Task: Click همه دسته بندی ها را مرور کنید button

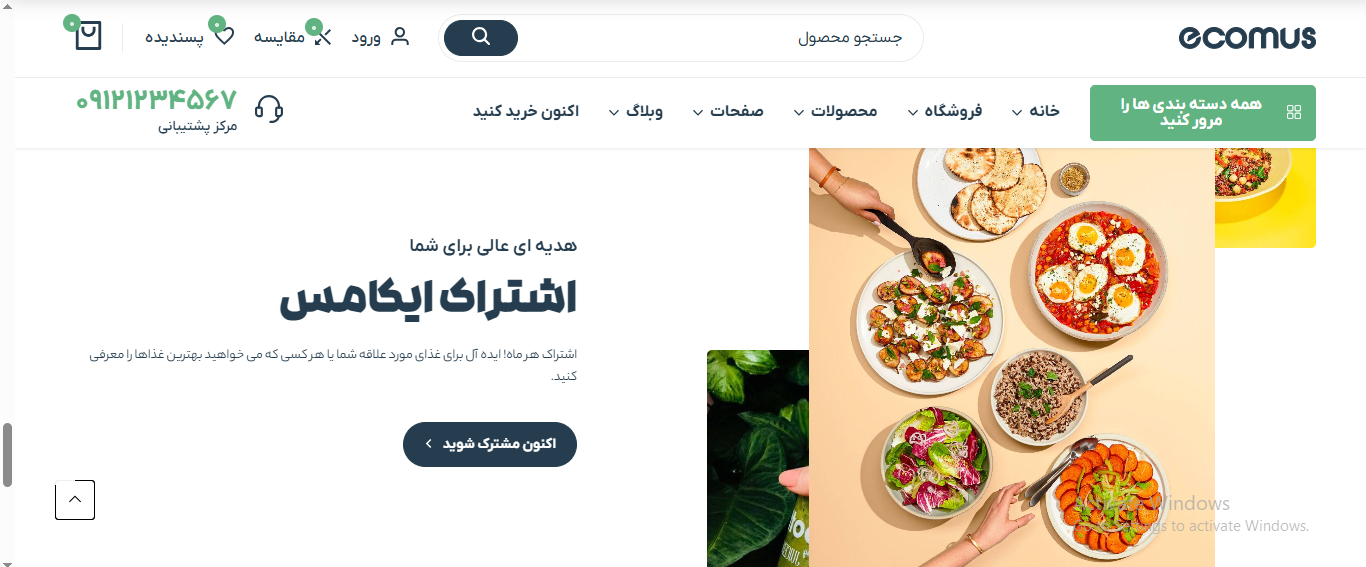Action: click(1203, 113)
